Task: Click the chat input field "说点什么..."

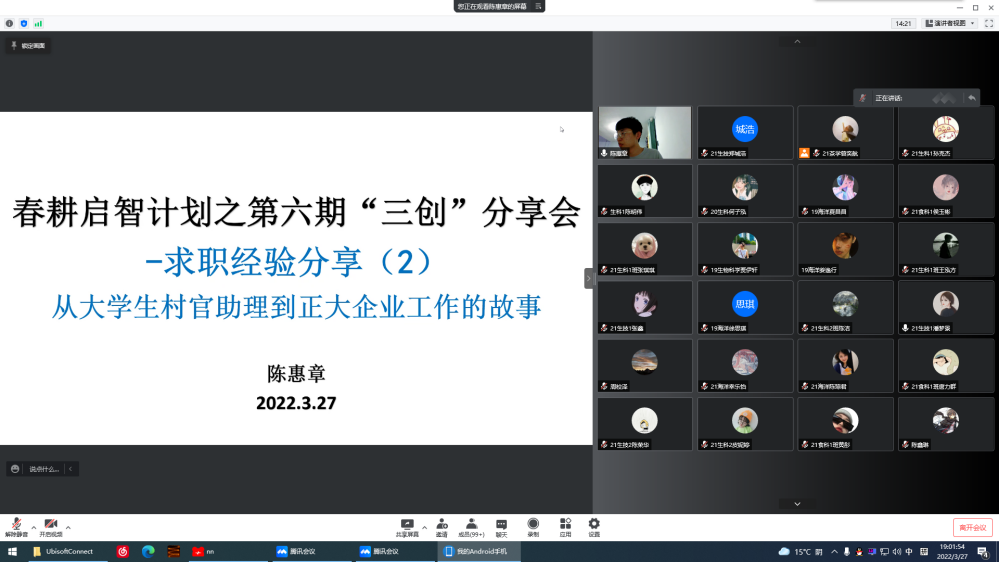Action: click(43, 469)
